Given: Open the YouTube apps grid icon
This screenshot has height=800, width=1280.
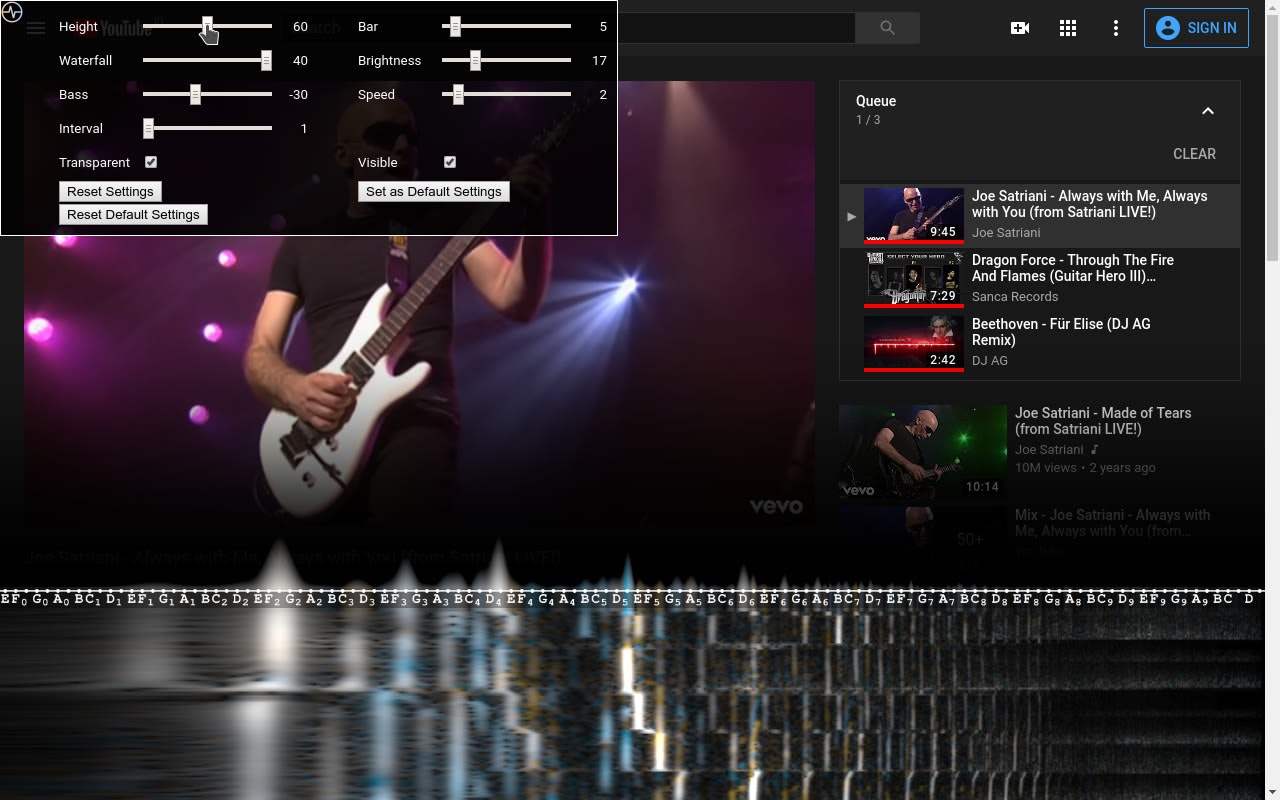Looking at the screenshot, I should 1068,28.
